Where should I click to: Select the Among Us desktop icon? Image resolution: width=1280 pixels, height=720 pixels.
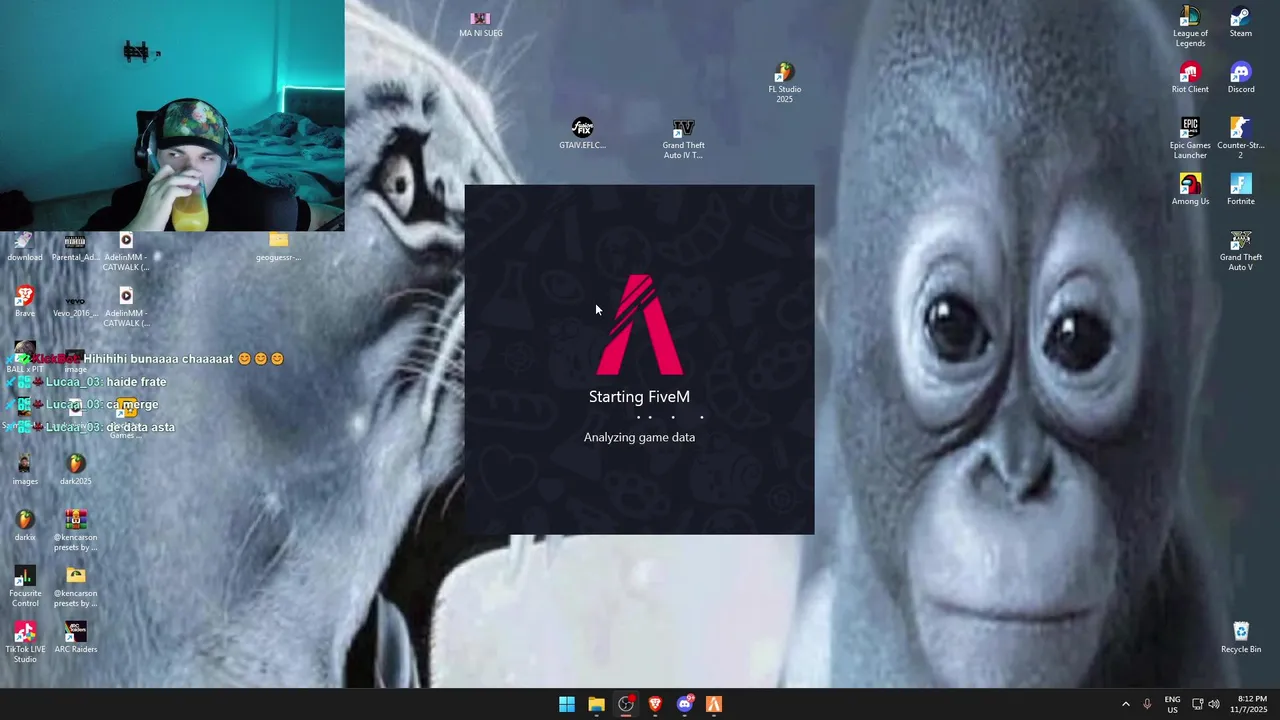click(1190, 191)
